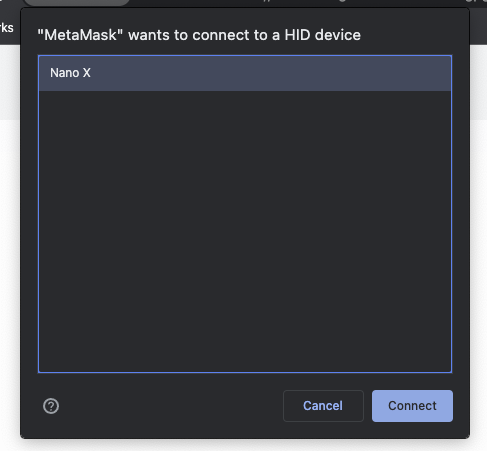Highlight the Nano X row in list

245,73
